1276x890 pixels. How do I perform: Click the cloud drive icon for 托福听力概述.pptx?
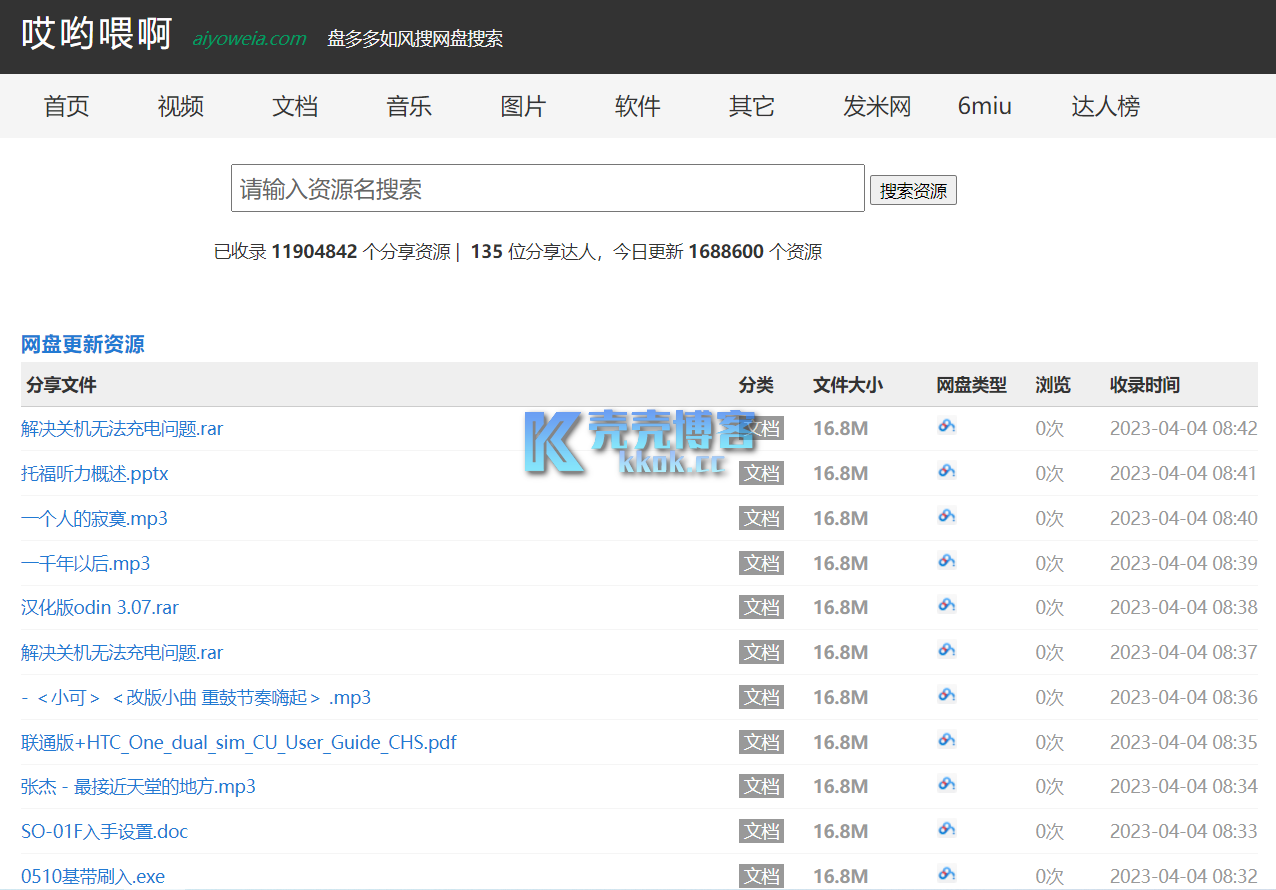click(946, 471)
